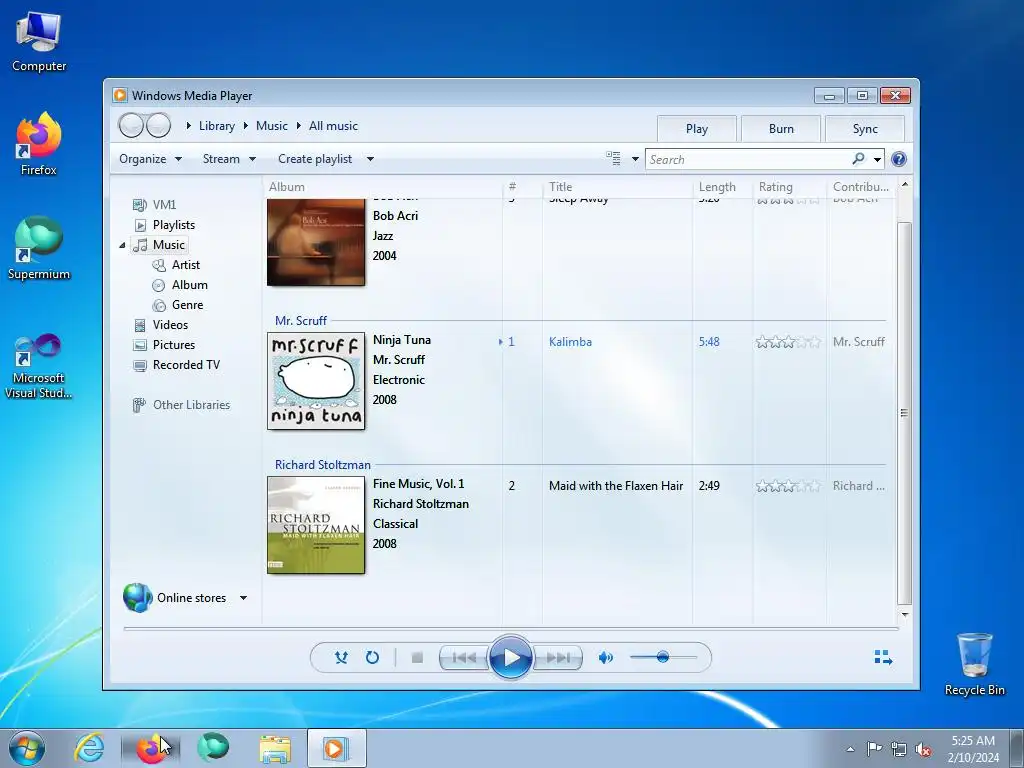
Task: Browse by Artist in the sidebar
Action: point(185,265)
